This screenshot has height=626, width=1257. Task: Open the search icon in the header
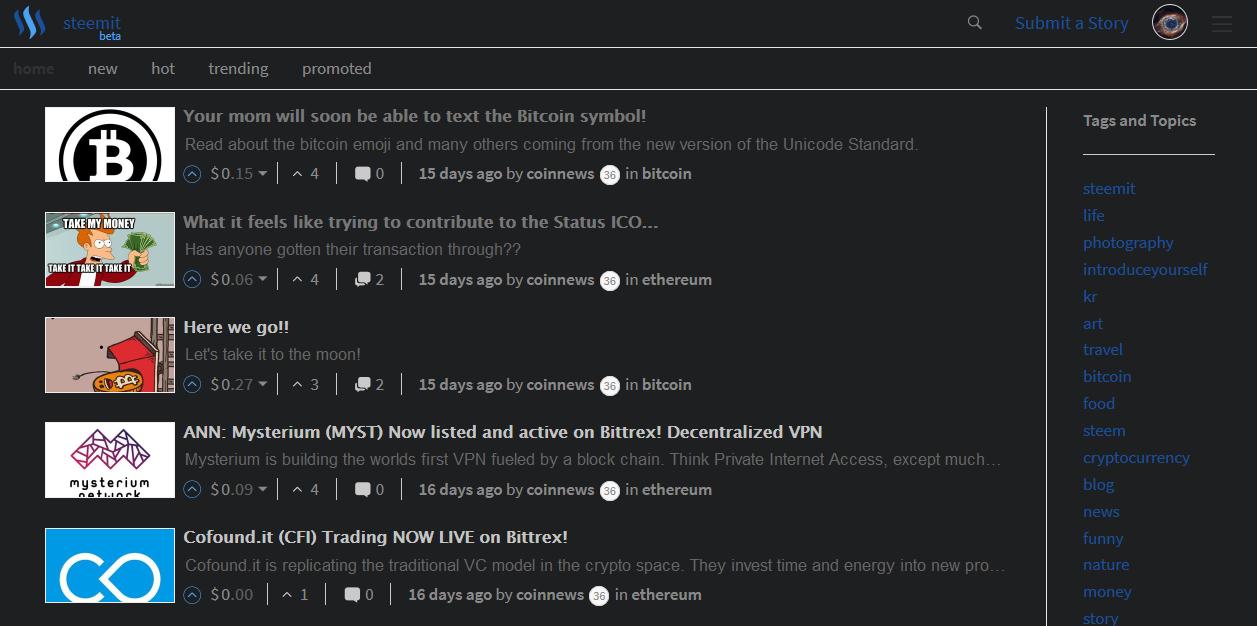[x=974, y=21]
